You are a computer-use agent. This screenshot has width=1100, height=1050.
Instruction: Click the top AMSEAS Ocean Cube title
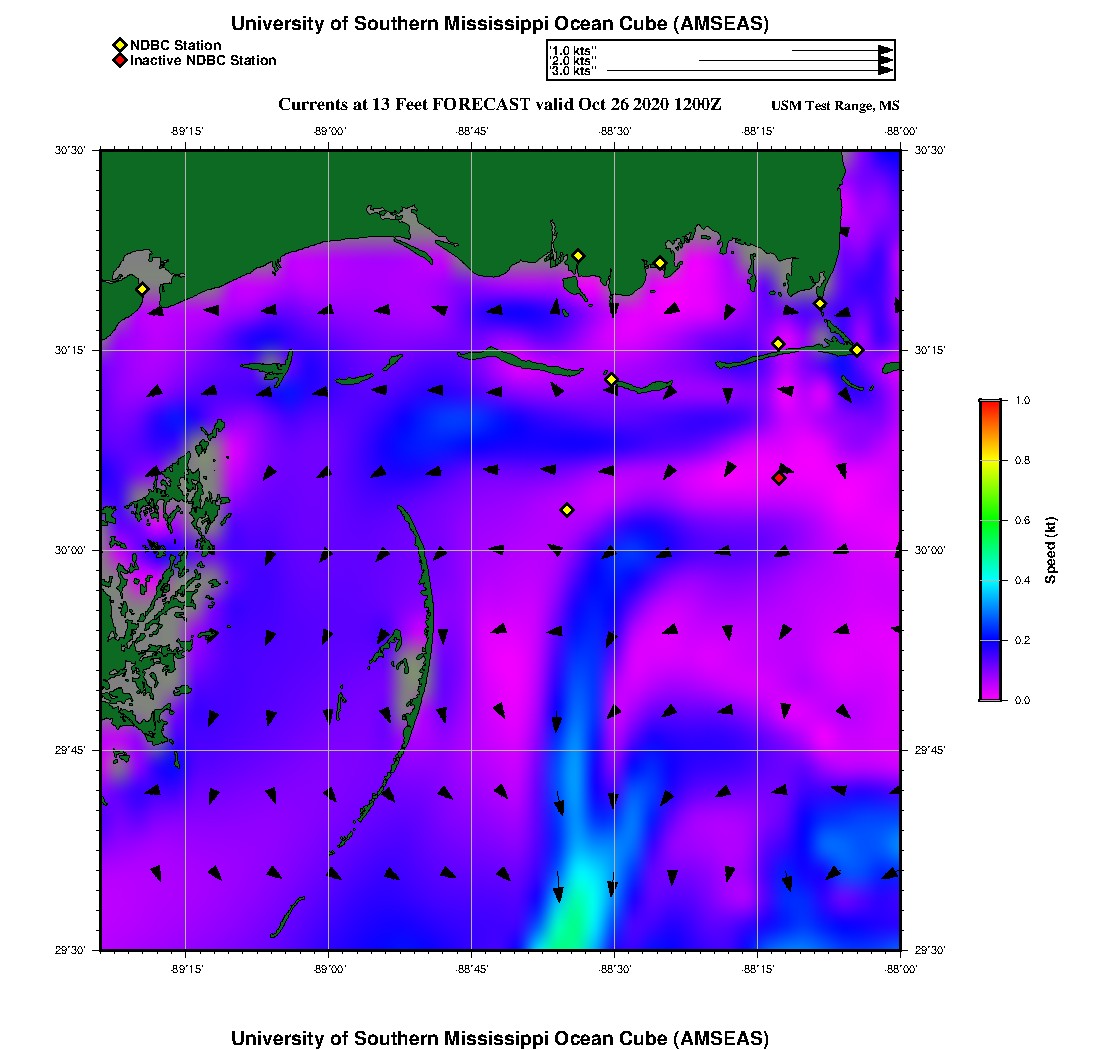499,23
